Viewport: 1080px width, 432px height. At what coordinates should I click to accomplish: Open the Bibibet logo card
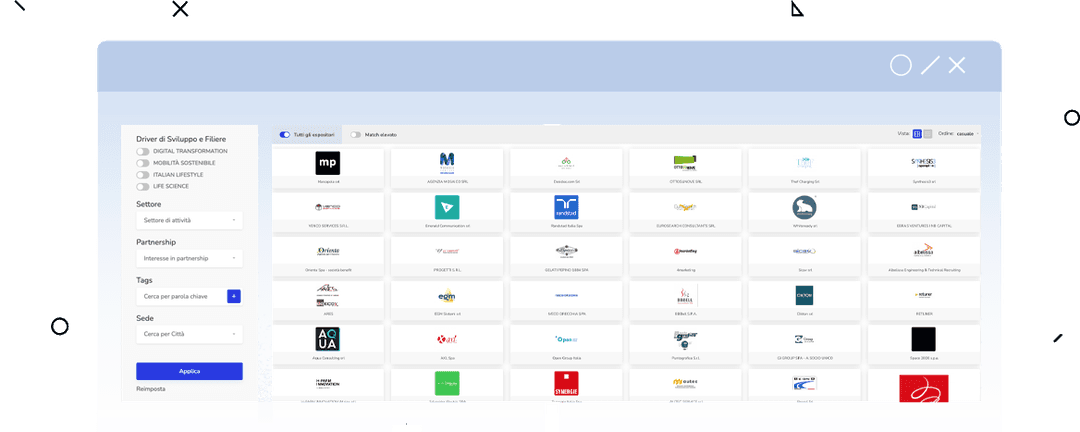685,296
